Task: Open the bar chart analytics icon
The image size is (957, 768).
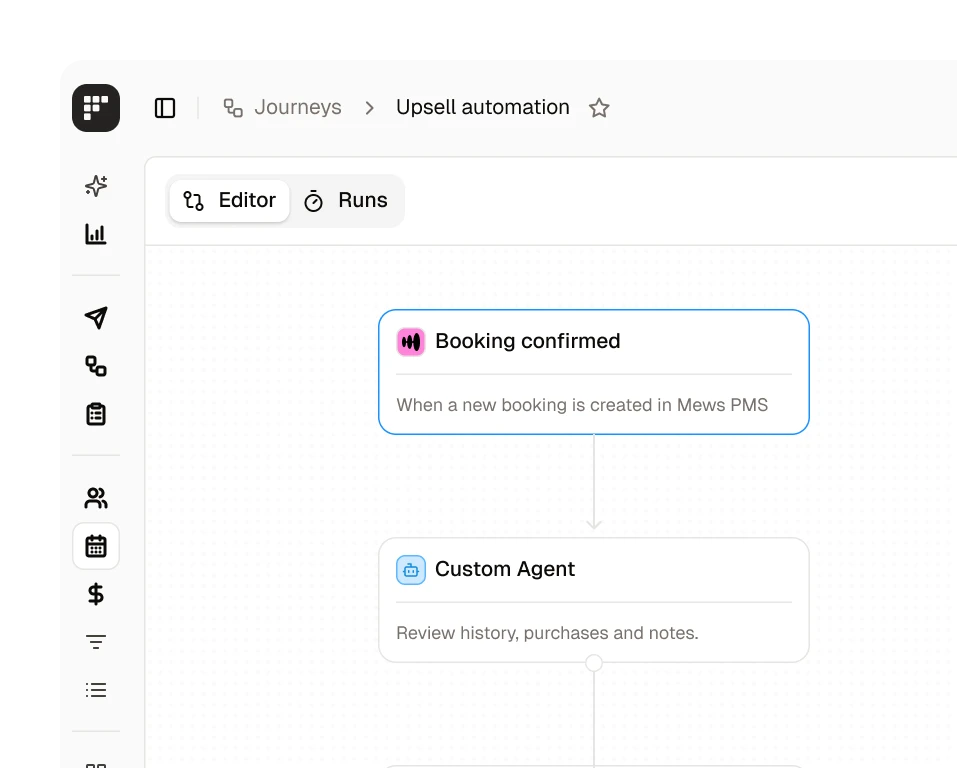Action: coord(96,234)
